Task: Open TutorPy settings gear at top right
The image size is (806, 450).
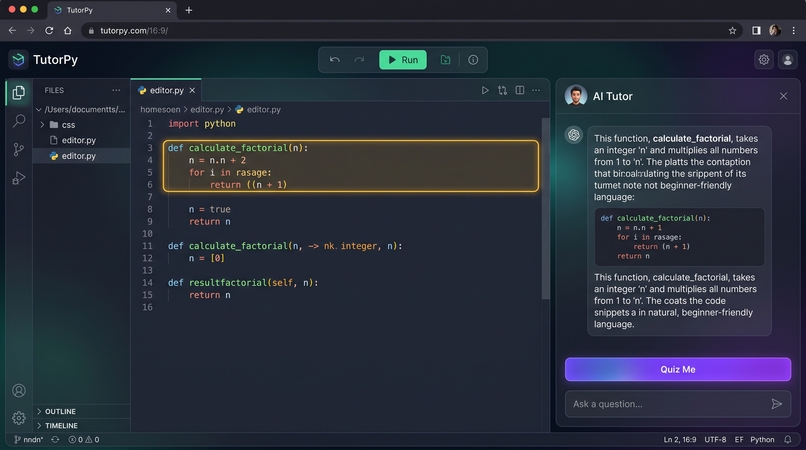Action: pos(764,60)
